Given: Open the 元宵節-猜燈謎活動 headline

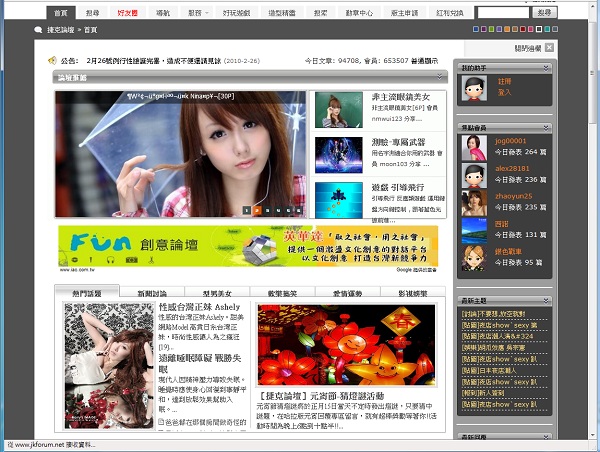Looking at the screenshot, I should coord(321,396).
